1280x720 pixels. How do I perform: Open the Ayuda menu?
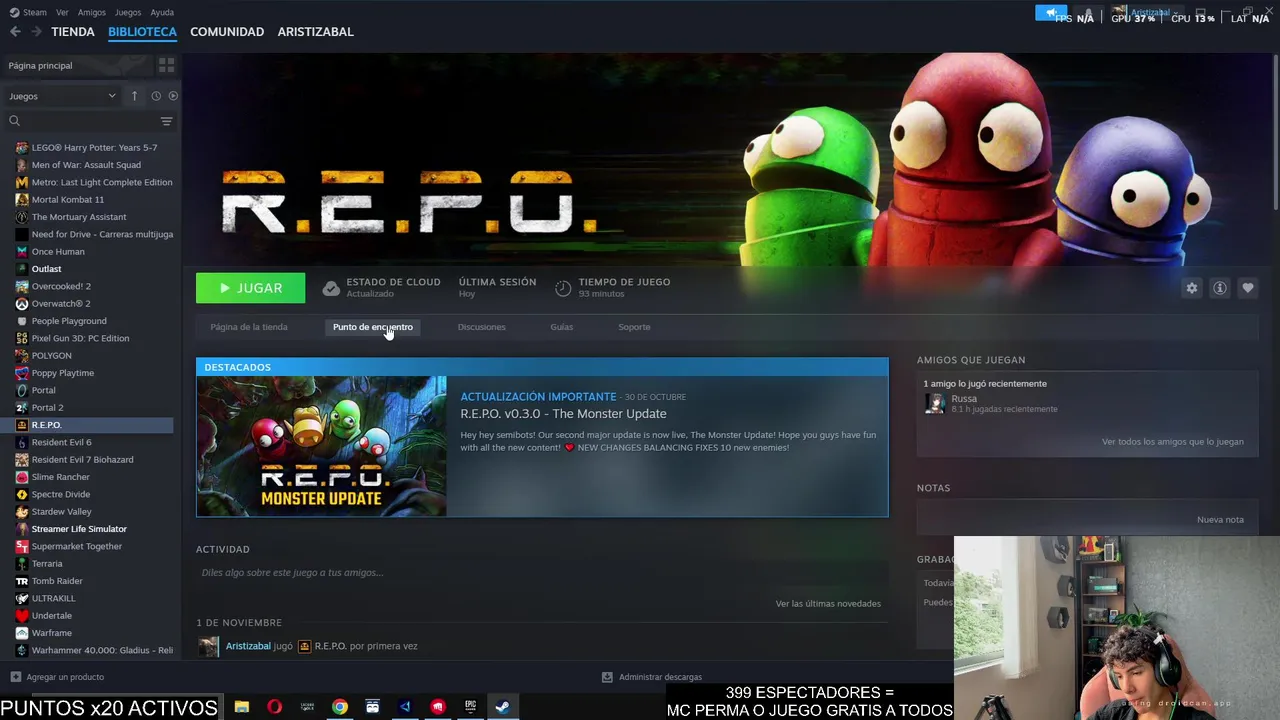pyautogui.click(x=162, y=13)
